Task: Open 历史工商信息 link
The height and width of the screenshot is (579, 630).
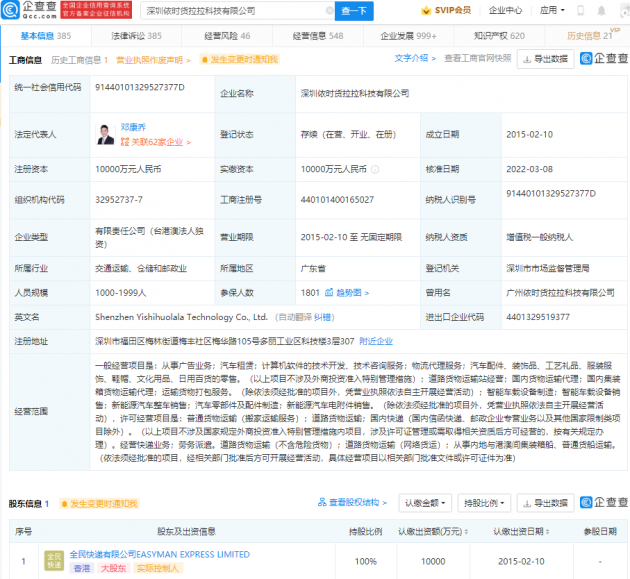Action: pos(80,60)
